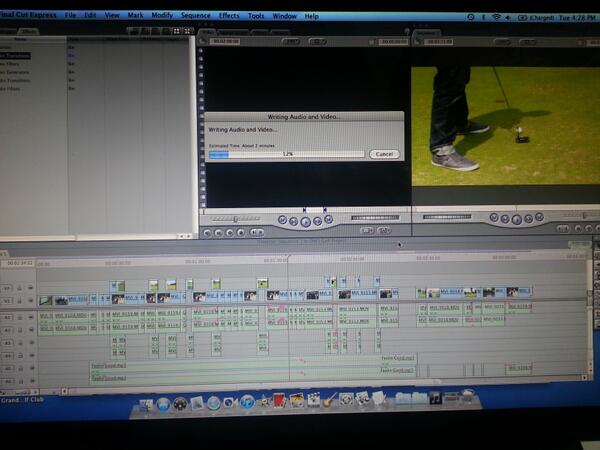
Task: Toggle Auto Select on audio track A4
Action: click(x=31, y=355)
